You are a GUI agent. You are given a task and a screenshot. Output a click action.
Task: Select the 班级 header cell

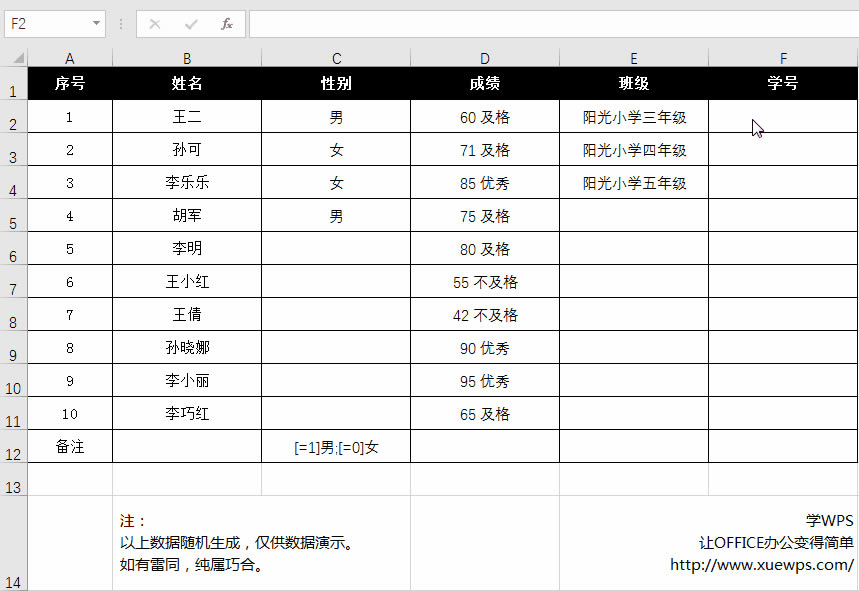633,84
